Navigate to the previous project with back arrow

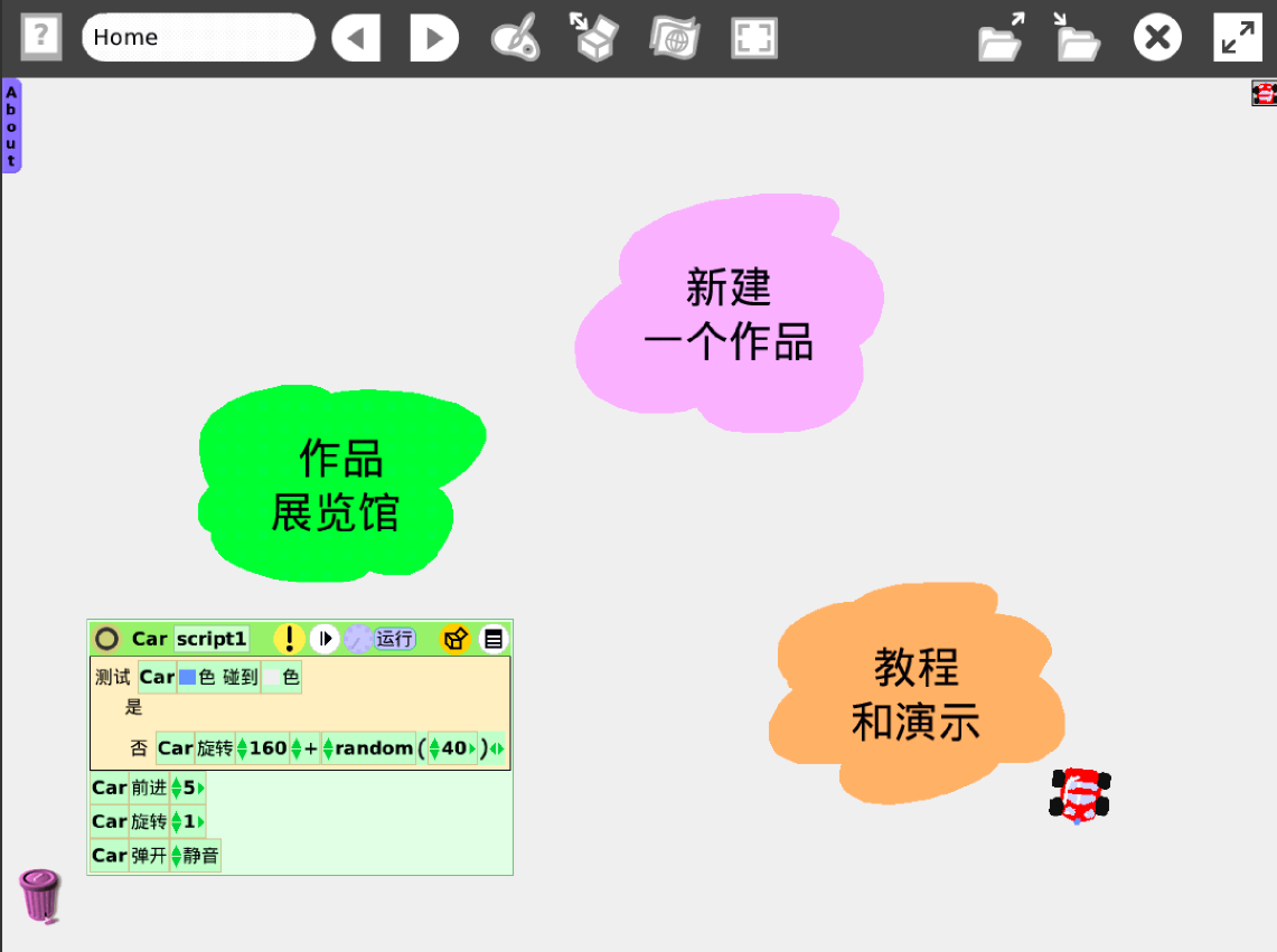point(357,37)
